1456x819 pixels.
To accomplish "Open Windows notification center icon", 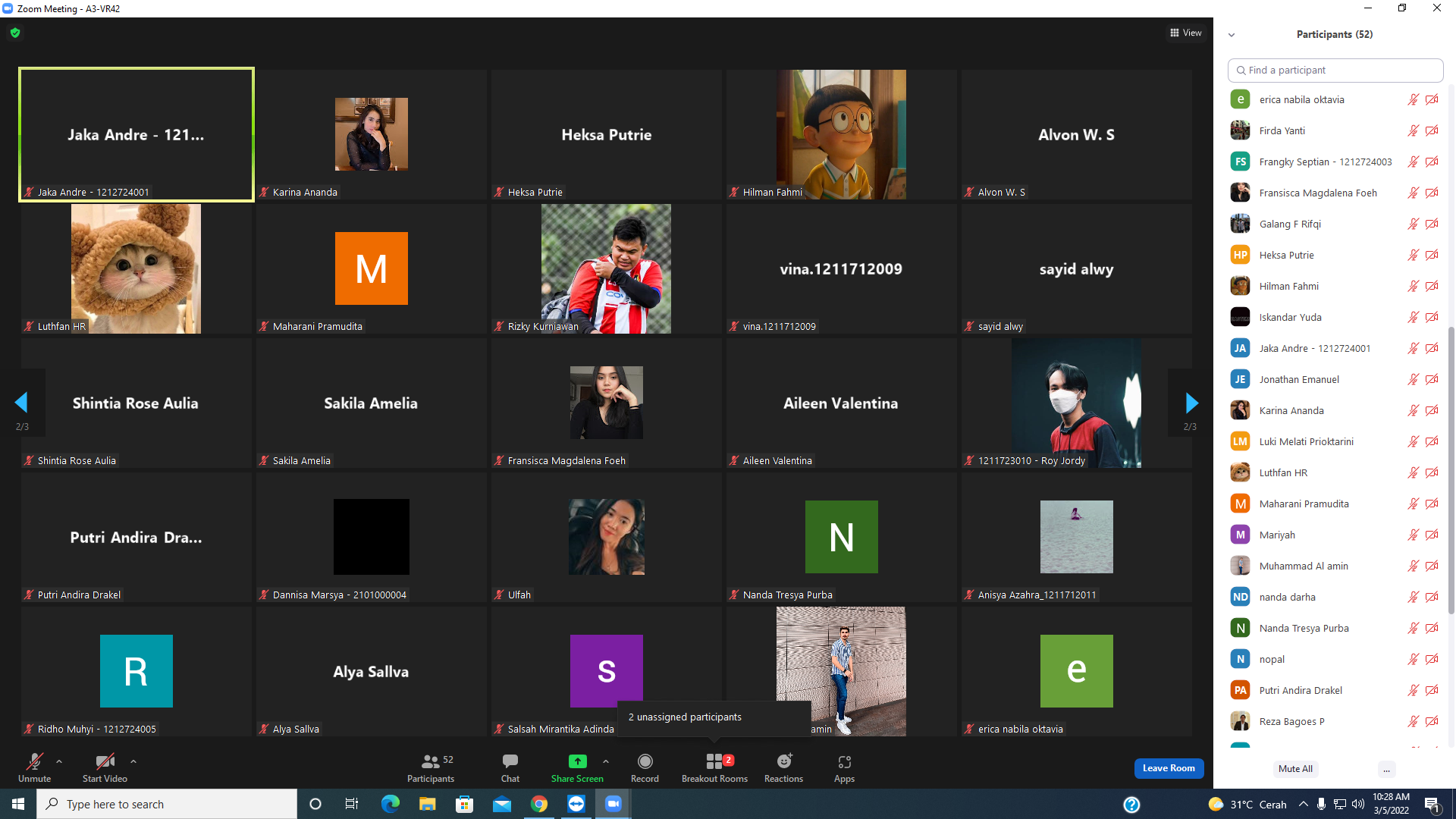I will 1432,805.
